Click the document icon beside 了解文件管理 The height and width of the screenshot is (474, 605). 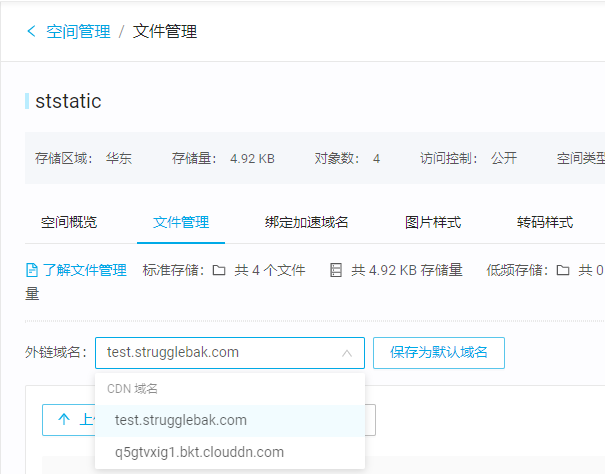pos(31,270)
